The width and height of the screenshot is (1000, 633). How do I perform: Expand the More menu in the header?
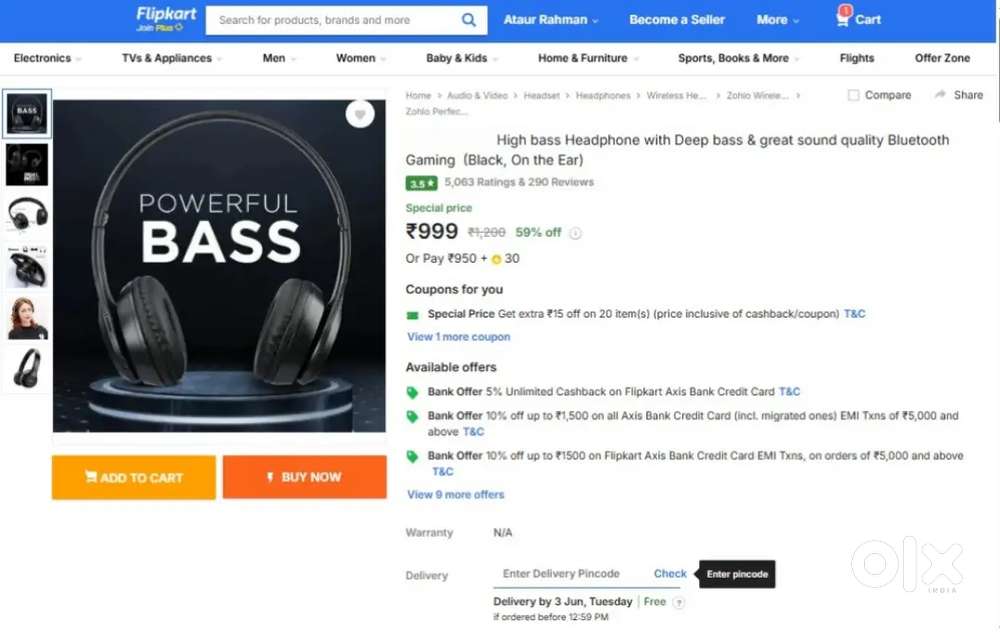click(x=777, y=19)
